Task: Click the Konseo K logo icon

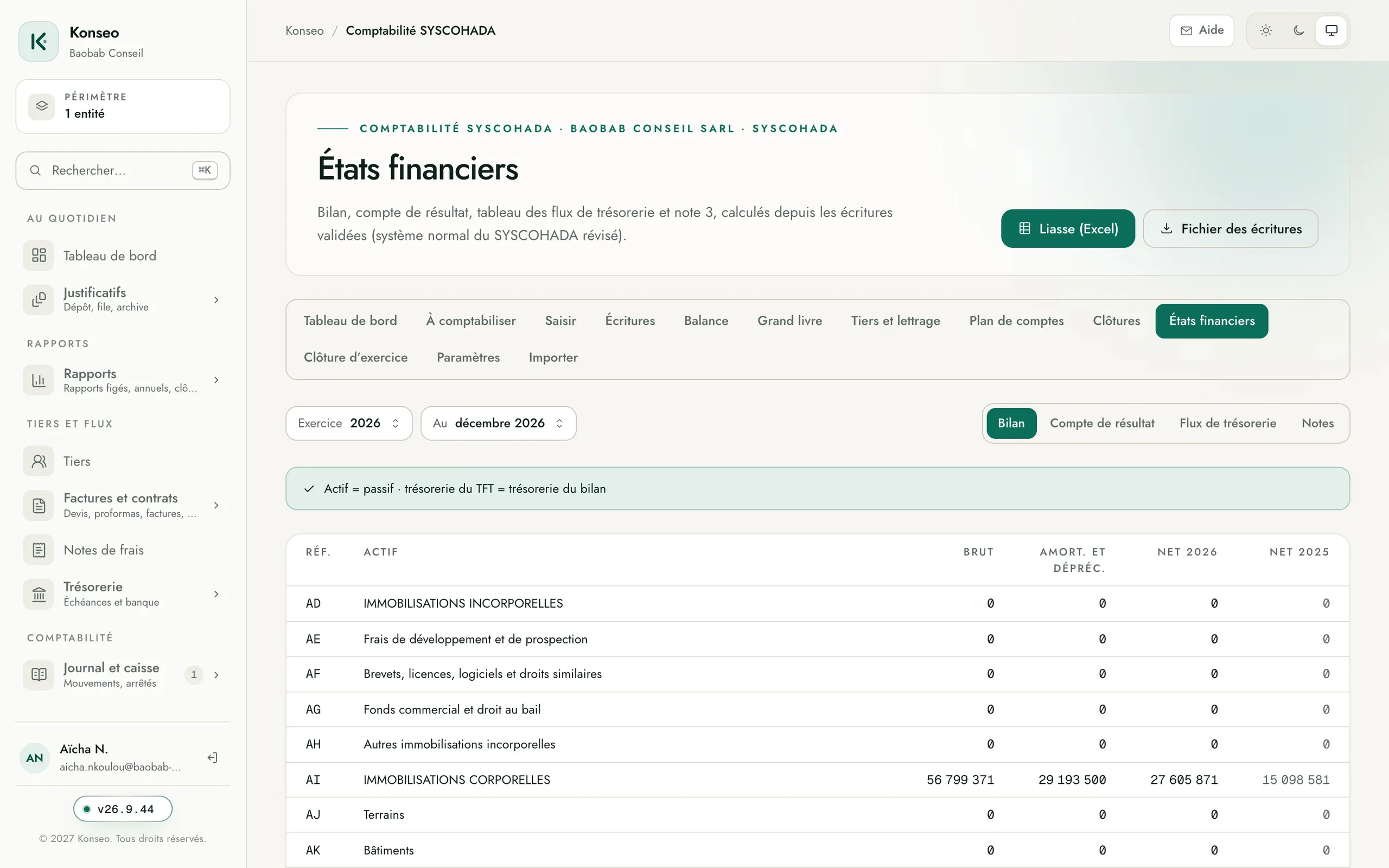Action: (x=39, y=41)
